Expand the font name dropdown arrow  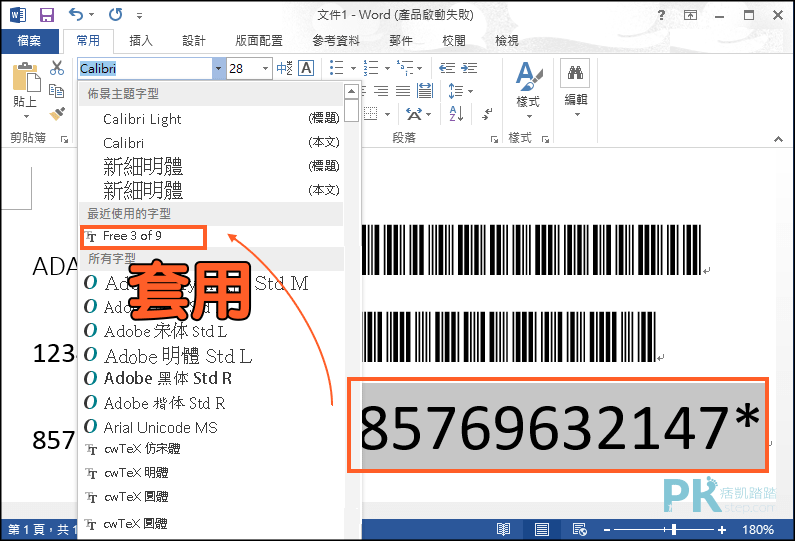click(219, 68)
